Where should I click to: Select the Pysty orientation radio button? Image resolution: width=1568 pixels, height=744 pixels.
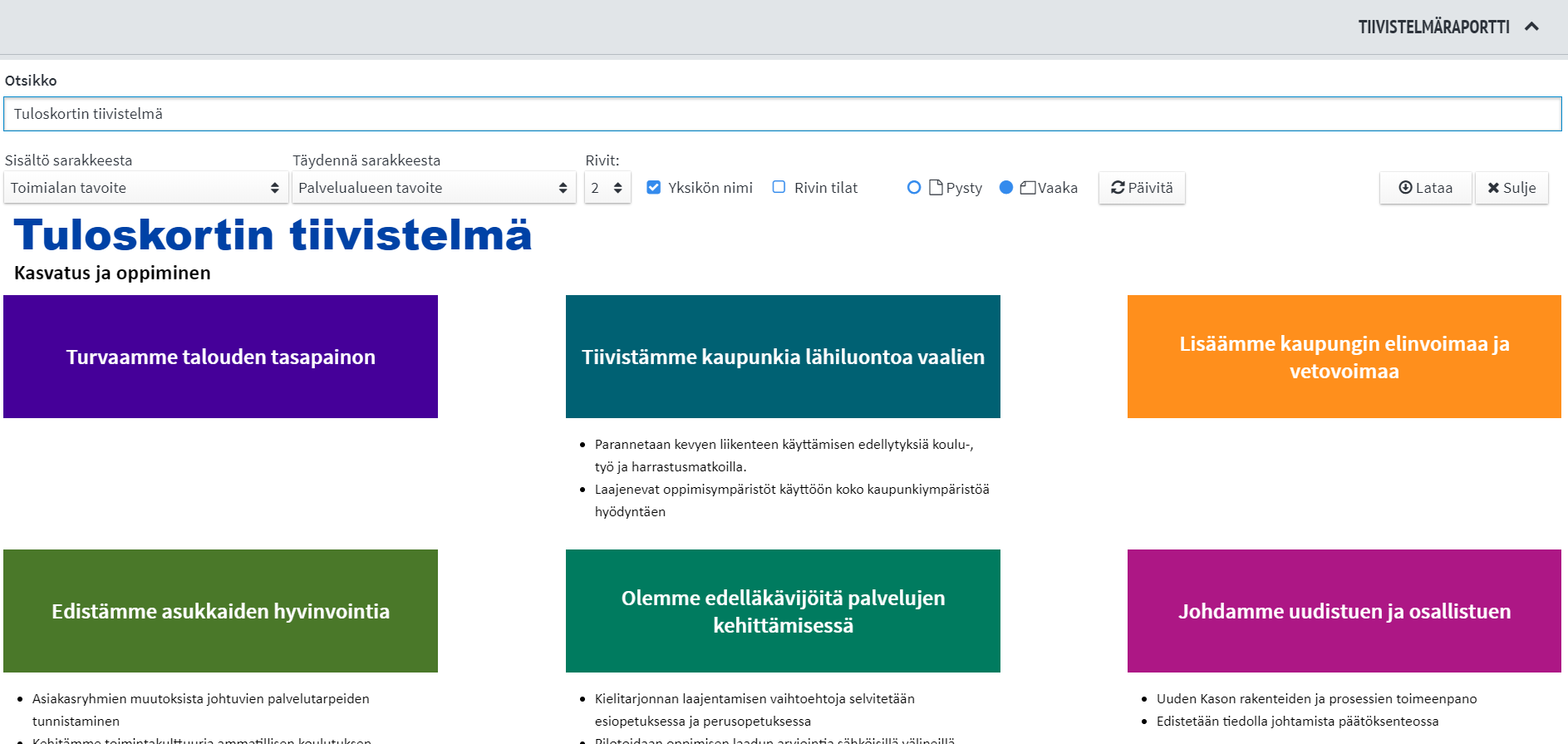(914, 187)
